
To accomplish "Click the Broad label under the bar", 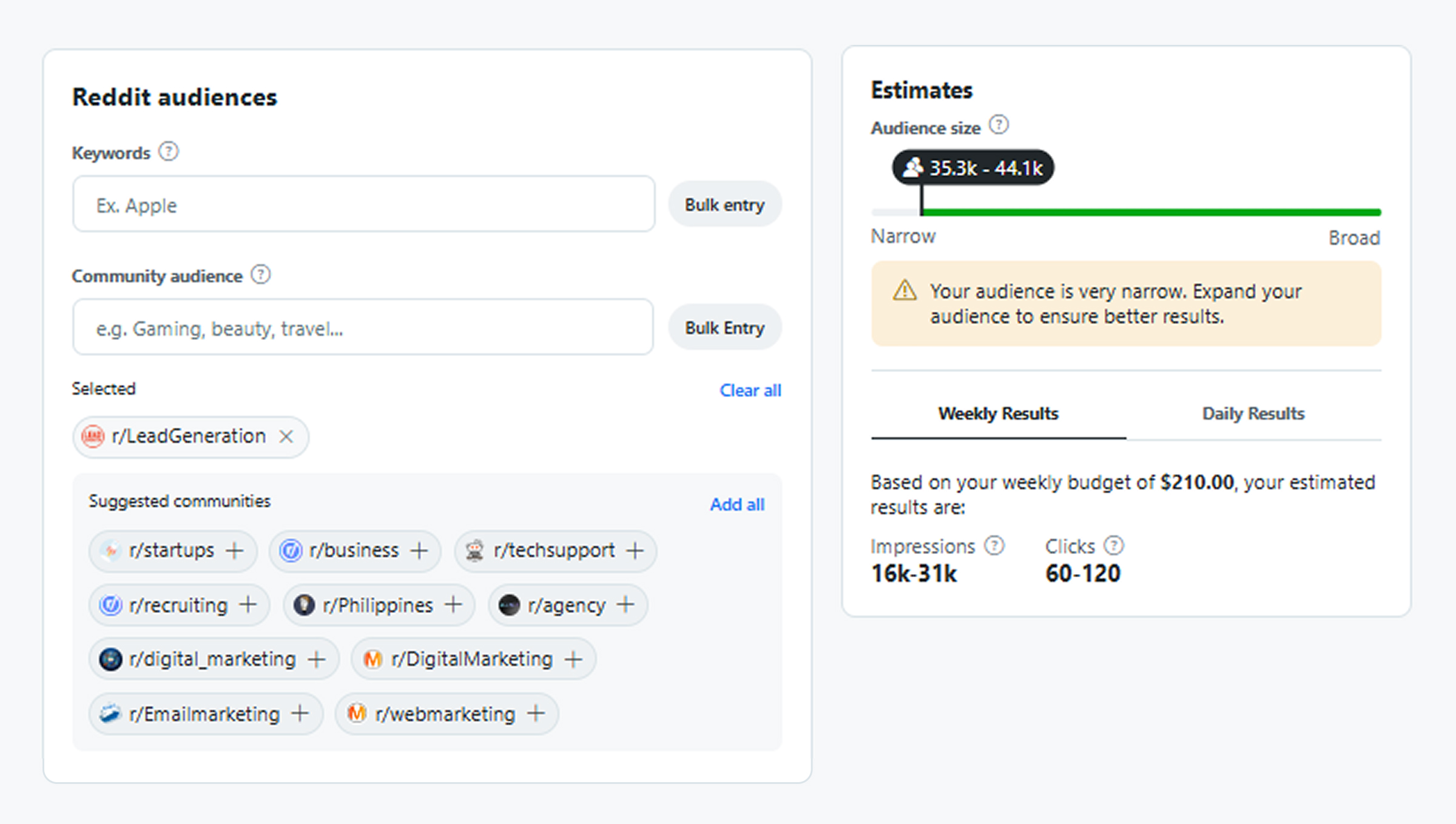I will [x=1354, y=237].
